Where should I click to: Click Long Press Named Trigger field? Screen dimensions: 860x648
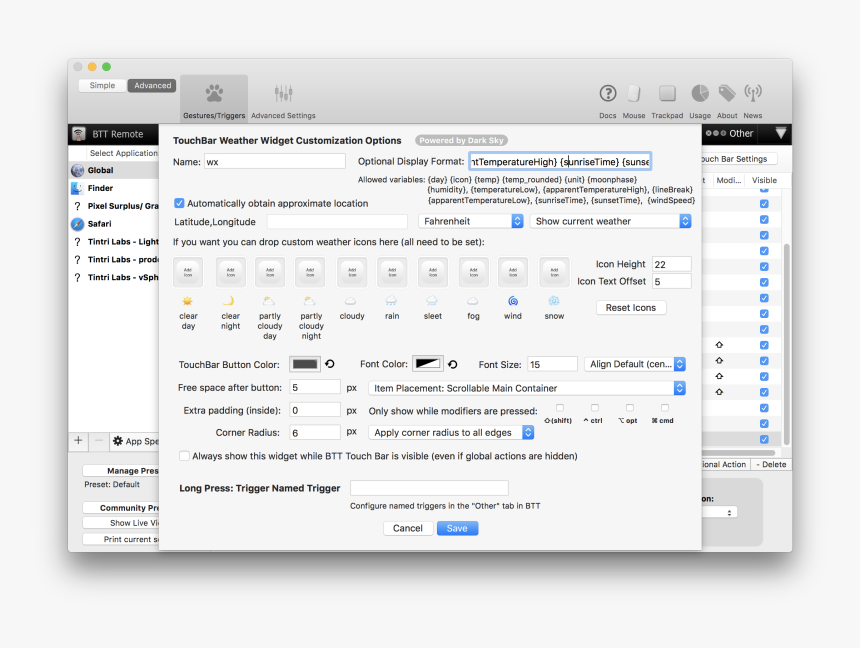[429, 488]
